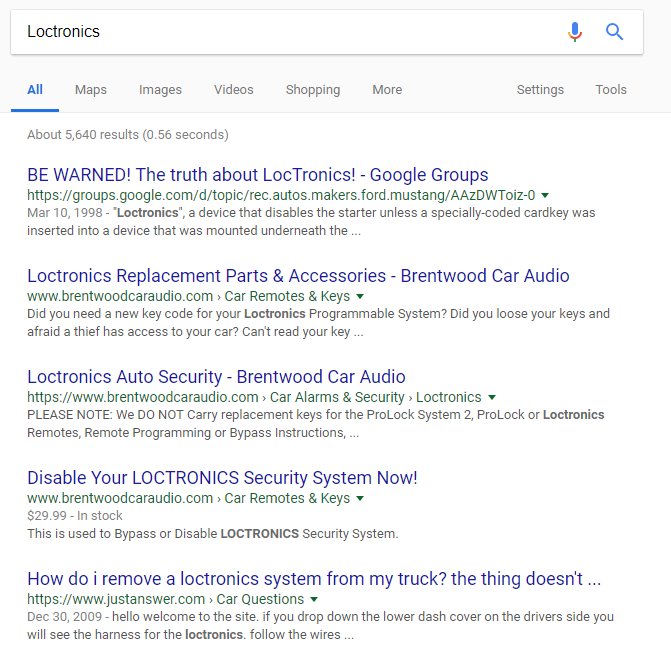Expand dropdown arrow under Disable Your LOCTRONICS result
671x669 pixels.
coord(360,498)
